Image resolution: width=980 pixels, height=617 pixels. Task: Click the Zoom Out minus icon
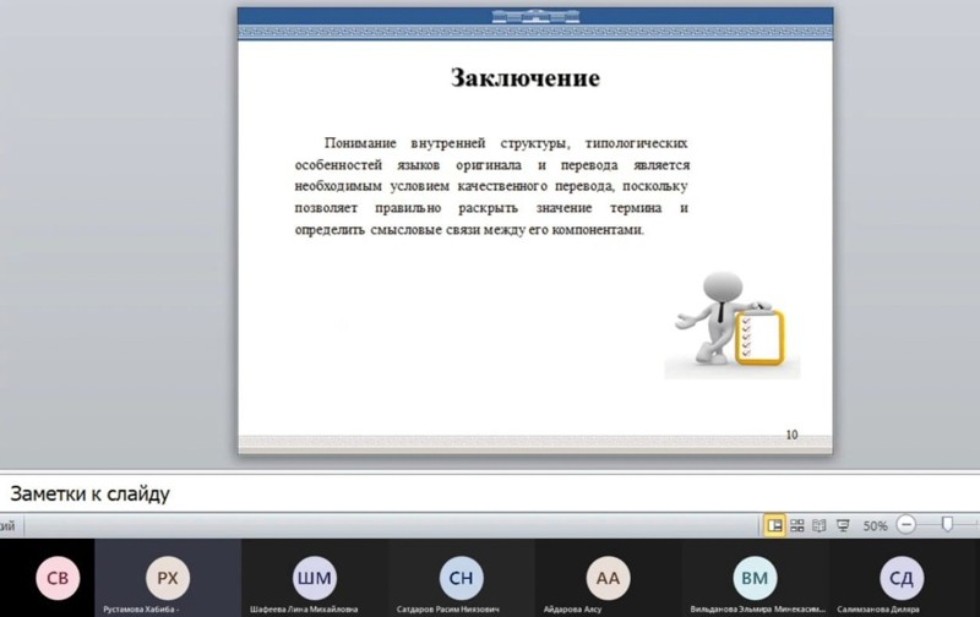pos(906,523)
